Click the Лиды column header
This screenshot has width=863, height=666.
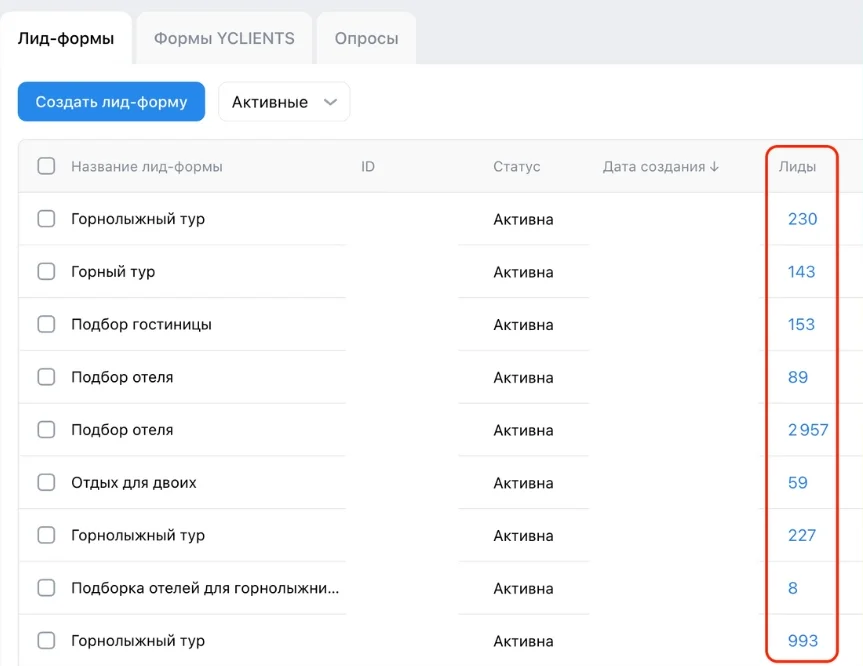pyautogui.click(x=797, y=166)
